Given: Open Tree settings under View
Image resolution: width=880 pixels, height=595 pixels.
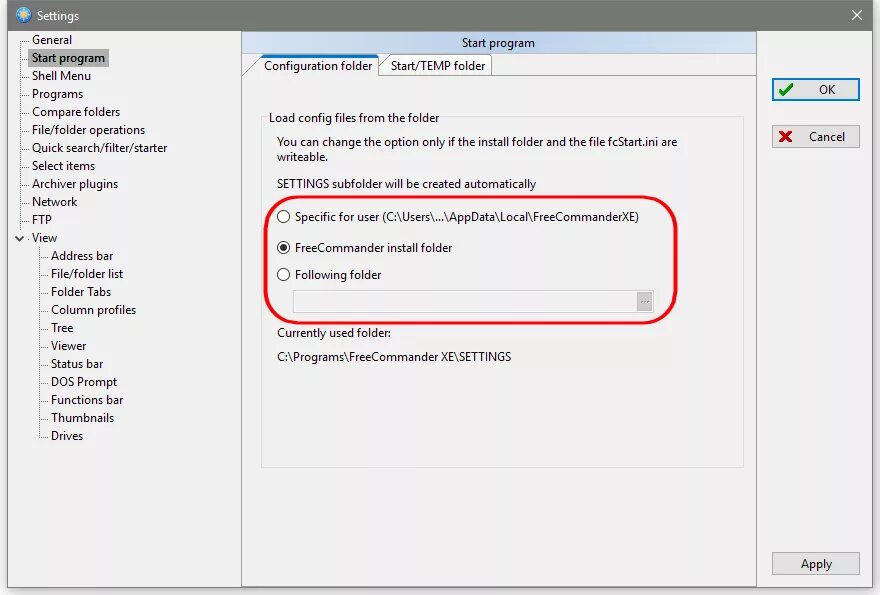Looking at the screenshot, I should [x=62, y=327].
